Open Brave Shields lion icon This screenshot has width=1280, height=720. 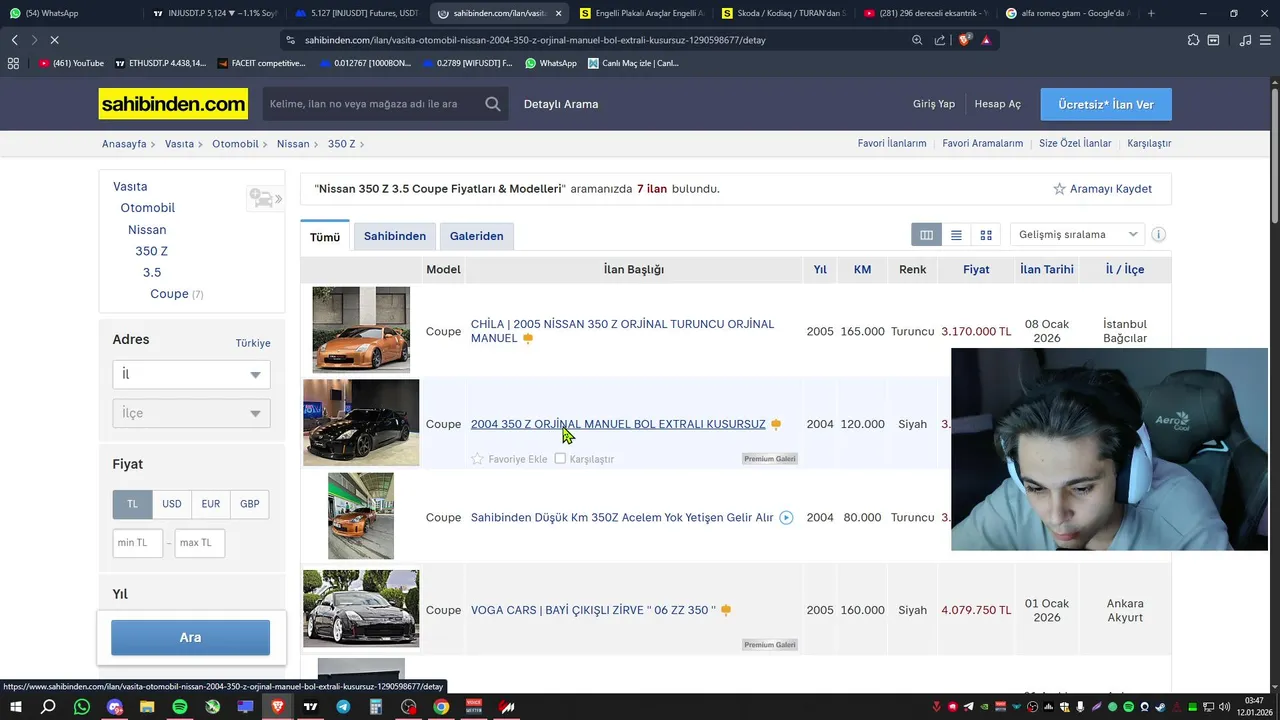click(964, 40)
